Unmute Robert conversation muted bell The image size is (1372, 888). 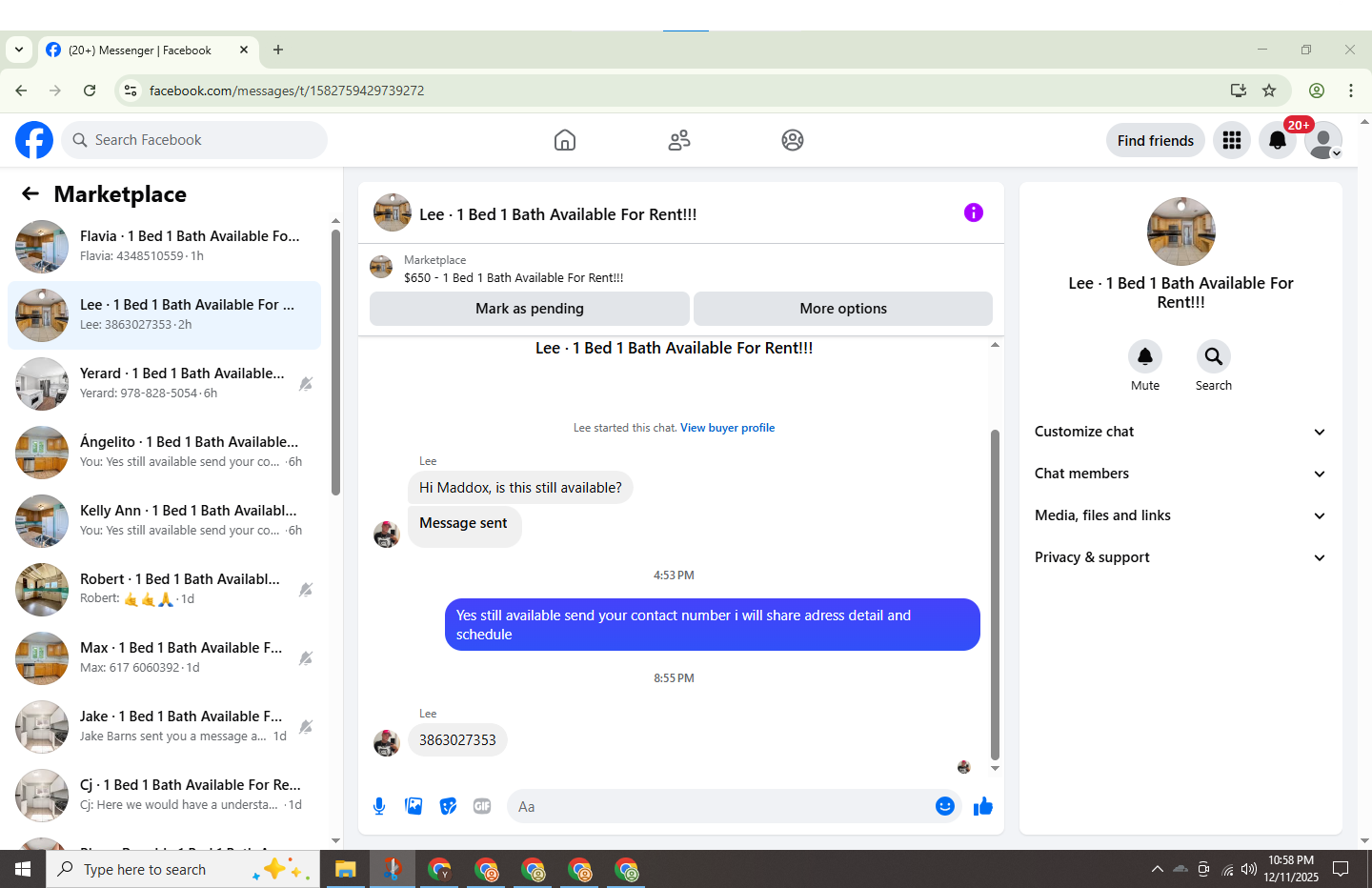pyautogui.click(x=306, y=590)
